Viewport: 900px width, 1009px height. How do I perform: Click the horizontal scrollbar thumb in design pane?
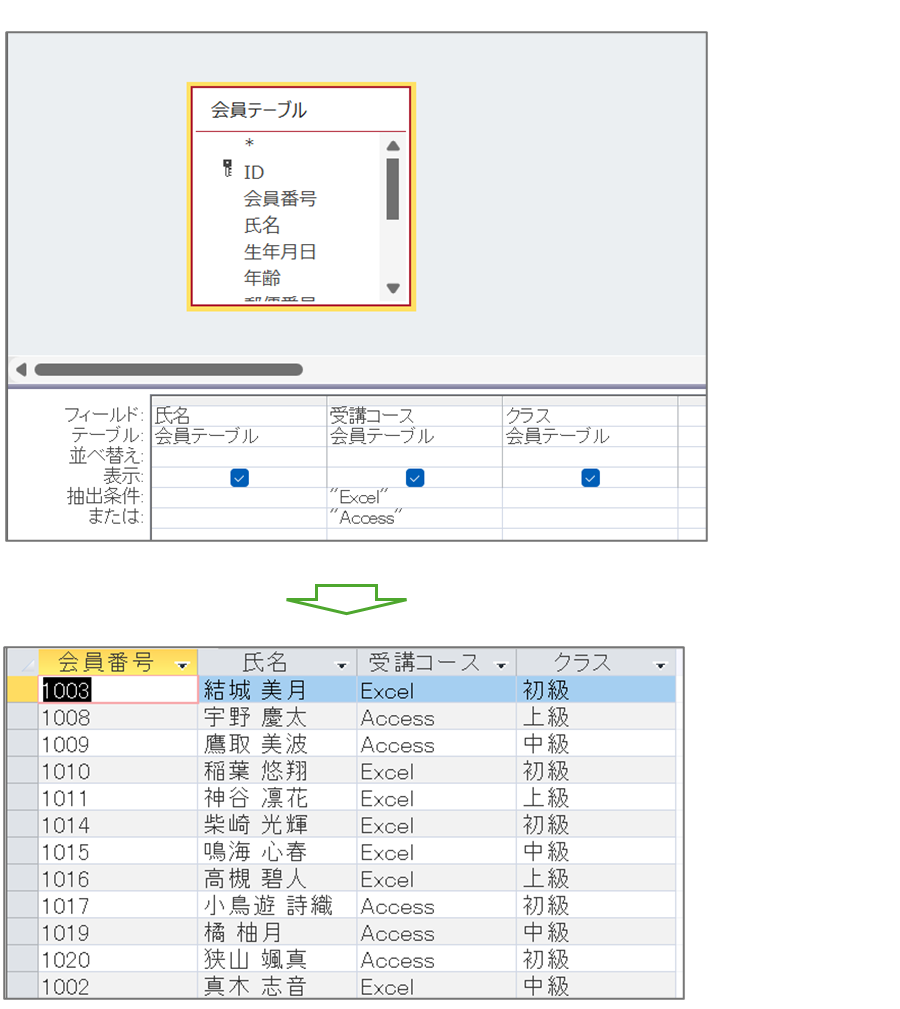pos(168,369)
